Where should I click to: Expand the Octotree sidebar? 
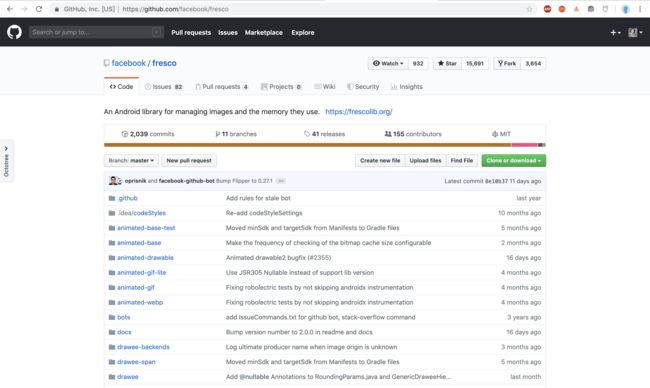tap(6, 160)
